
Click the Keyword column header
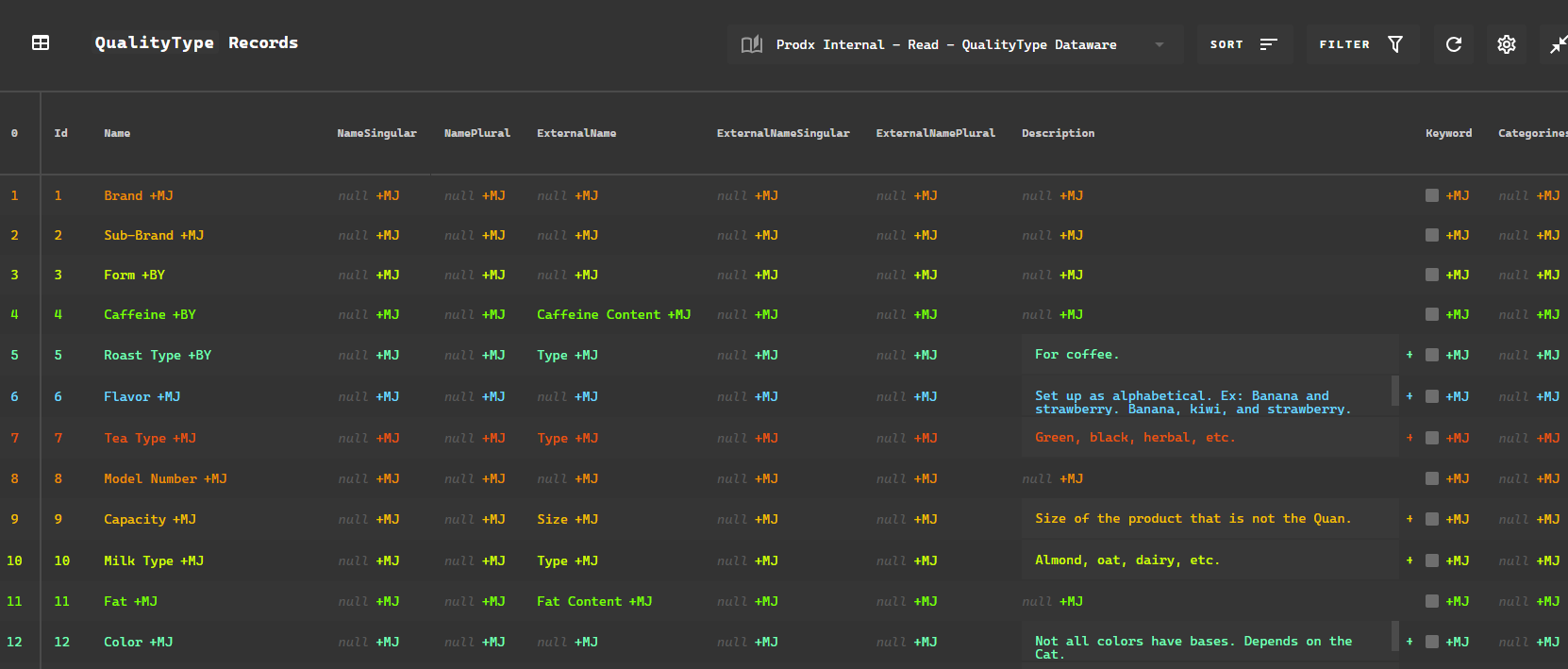(x=1448, y=133)
